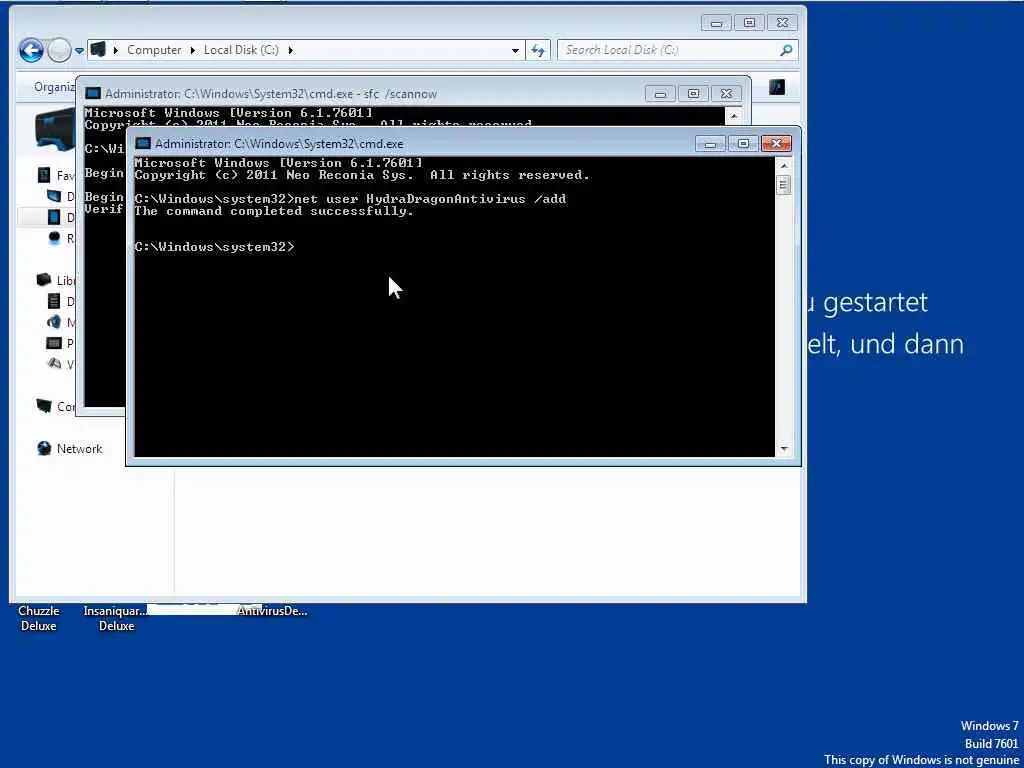Close the Local Disk Explorer window
The image size is (1024, 768).
coord(782,23)
